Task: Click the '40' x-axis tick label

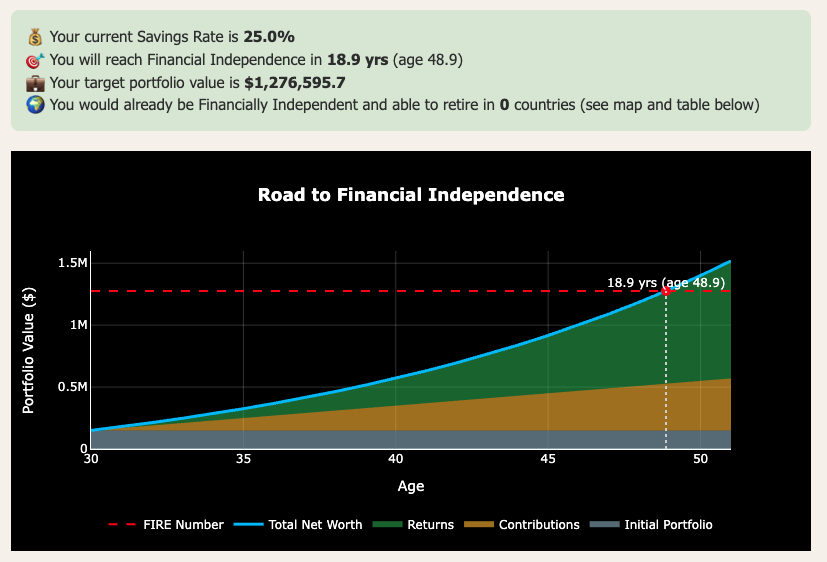Action: (x=396, y=459)
